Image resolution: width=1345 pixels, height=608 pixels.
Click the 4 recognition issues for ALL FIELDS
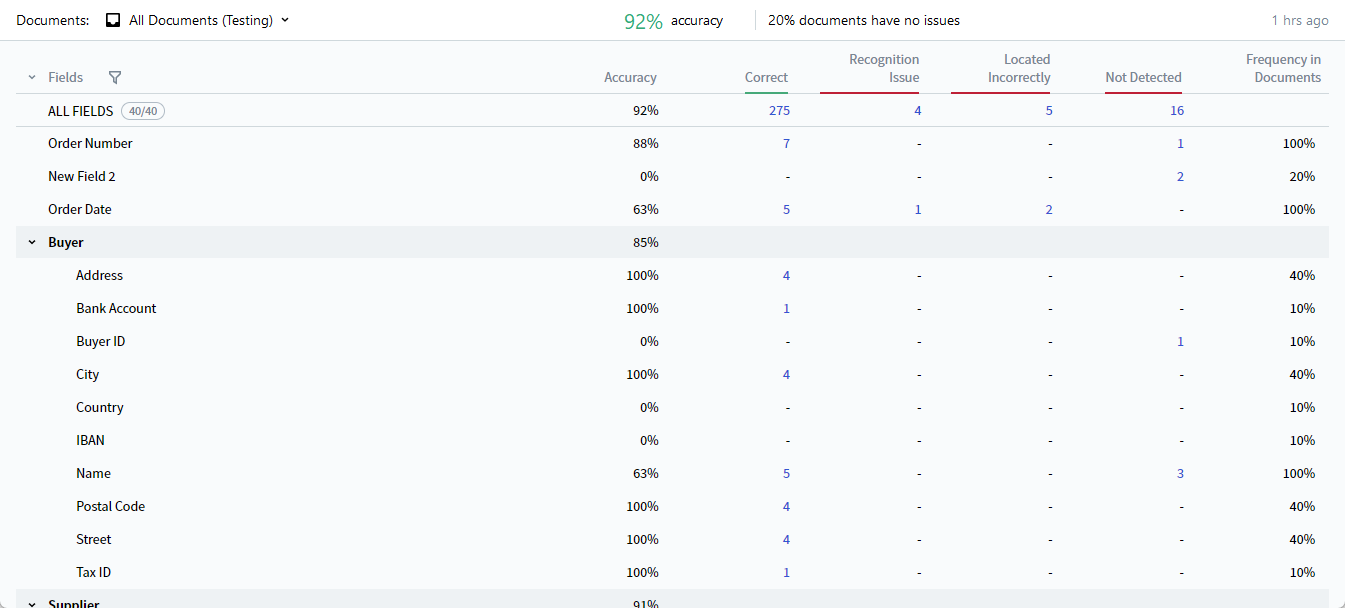917,110
